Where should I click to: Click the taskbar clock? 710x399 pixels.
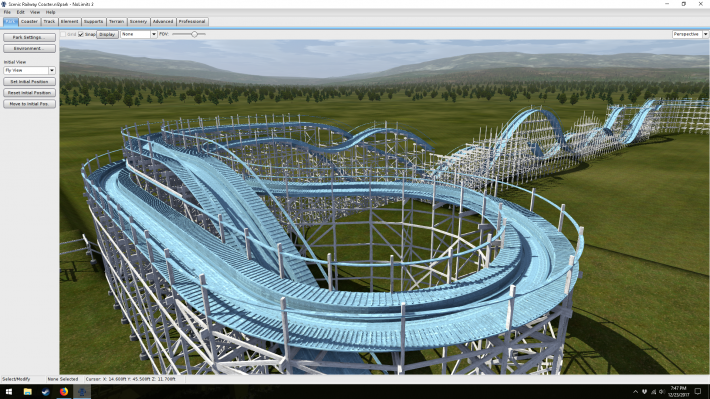(679, 392)
